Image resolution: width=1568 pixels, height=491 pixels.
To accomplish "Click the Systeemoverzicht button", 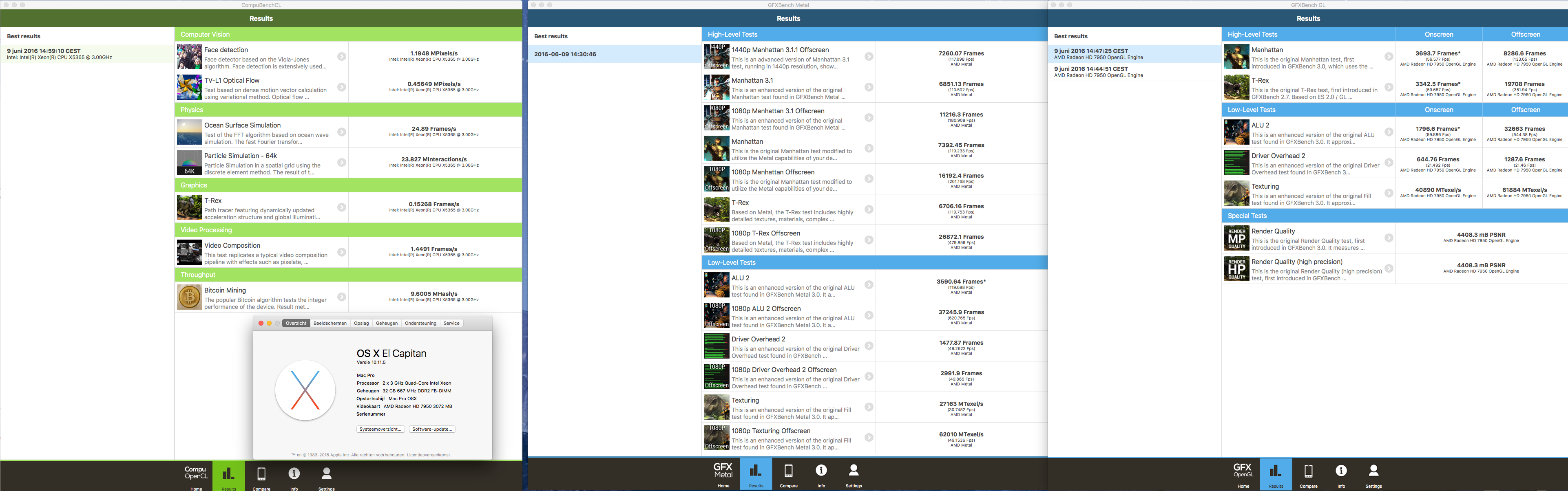I will point(380,429).
